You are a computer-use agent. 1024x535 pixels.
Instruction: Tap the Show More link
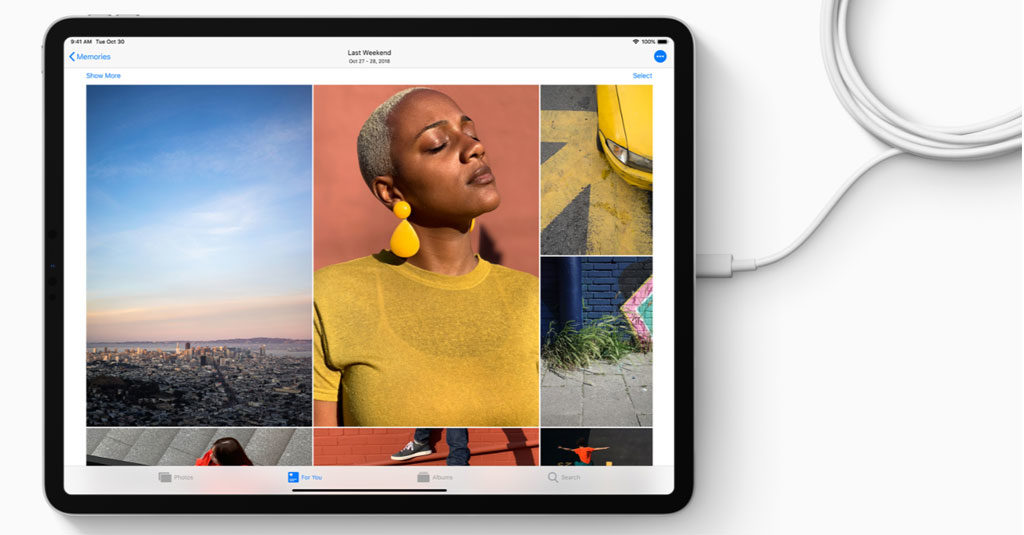point(103,76)
